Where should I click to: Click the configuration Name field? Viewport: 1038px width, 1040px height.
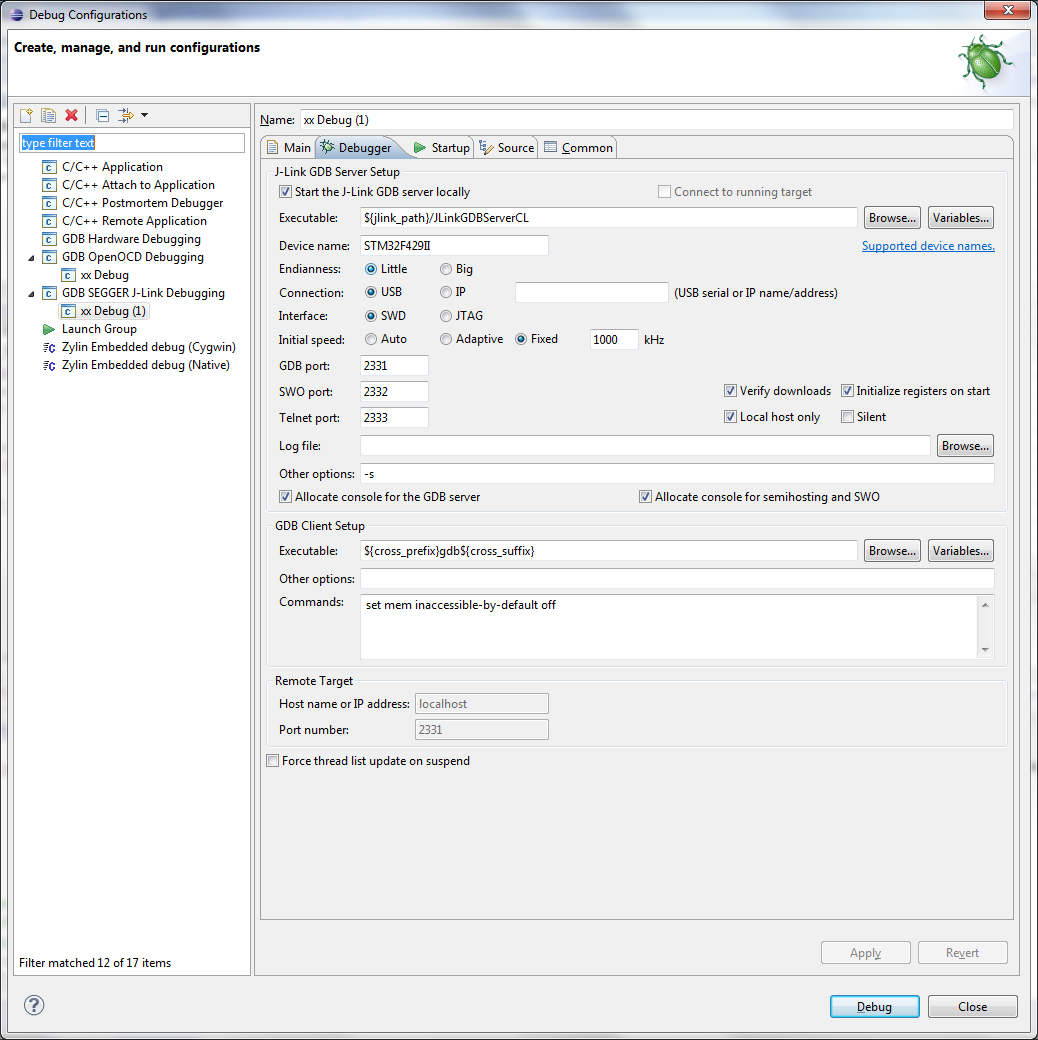tap(657, 120)
